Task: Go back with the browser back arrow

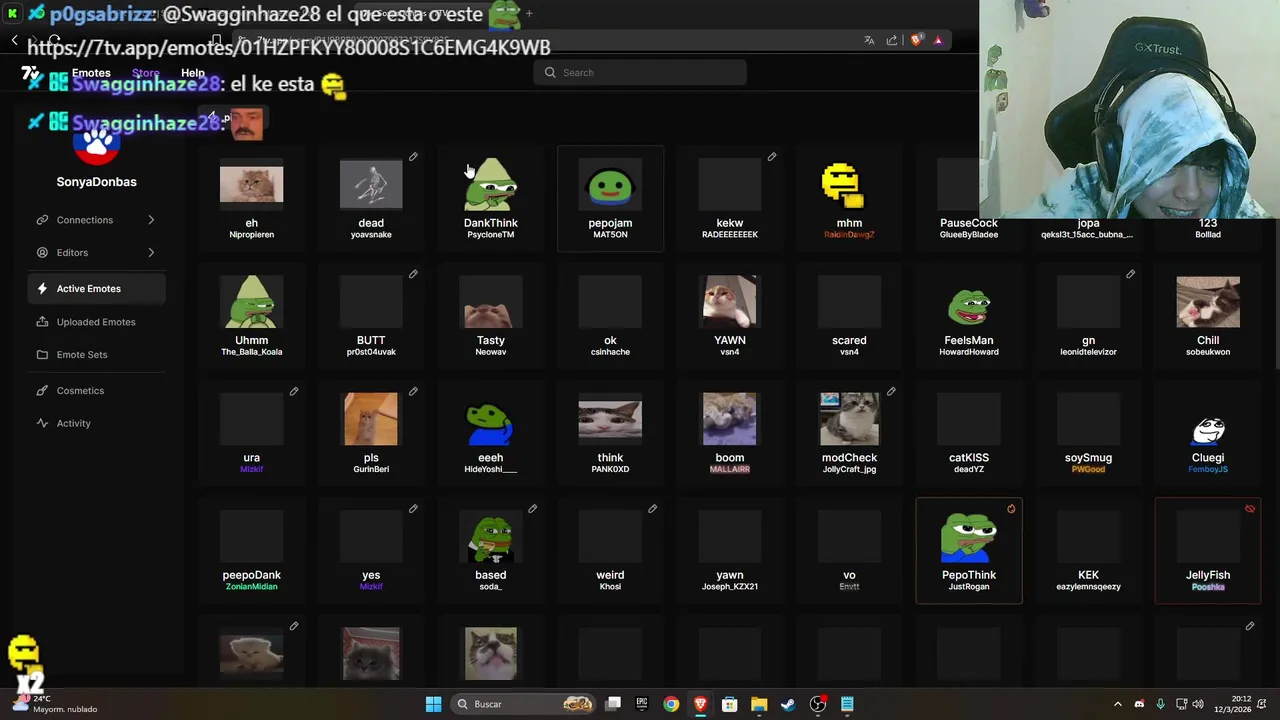Action: 14,40
